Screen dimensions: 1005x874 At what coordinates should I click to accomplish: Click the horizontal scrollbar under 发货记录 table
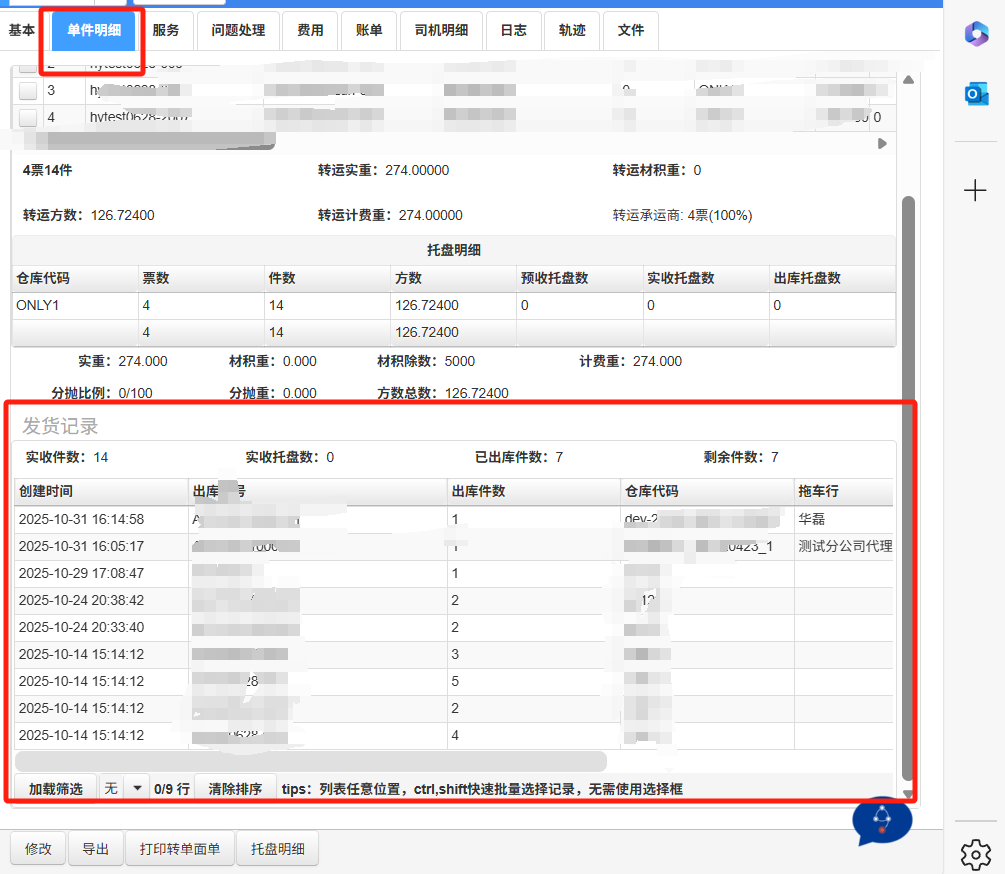tap(310, 761)
